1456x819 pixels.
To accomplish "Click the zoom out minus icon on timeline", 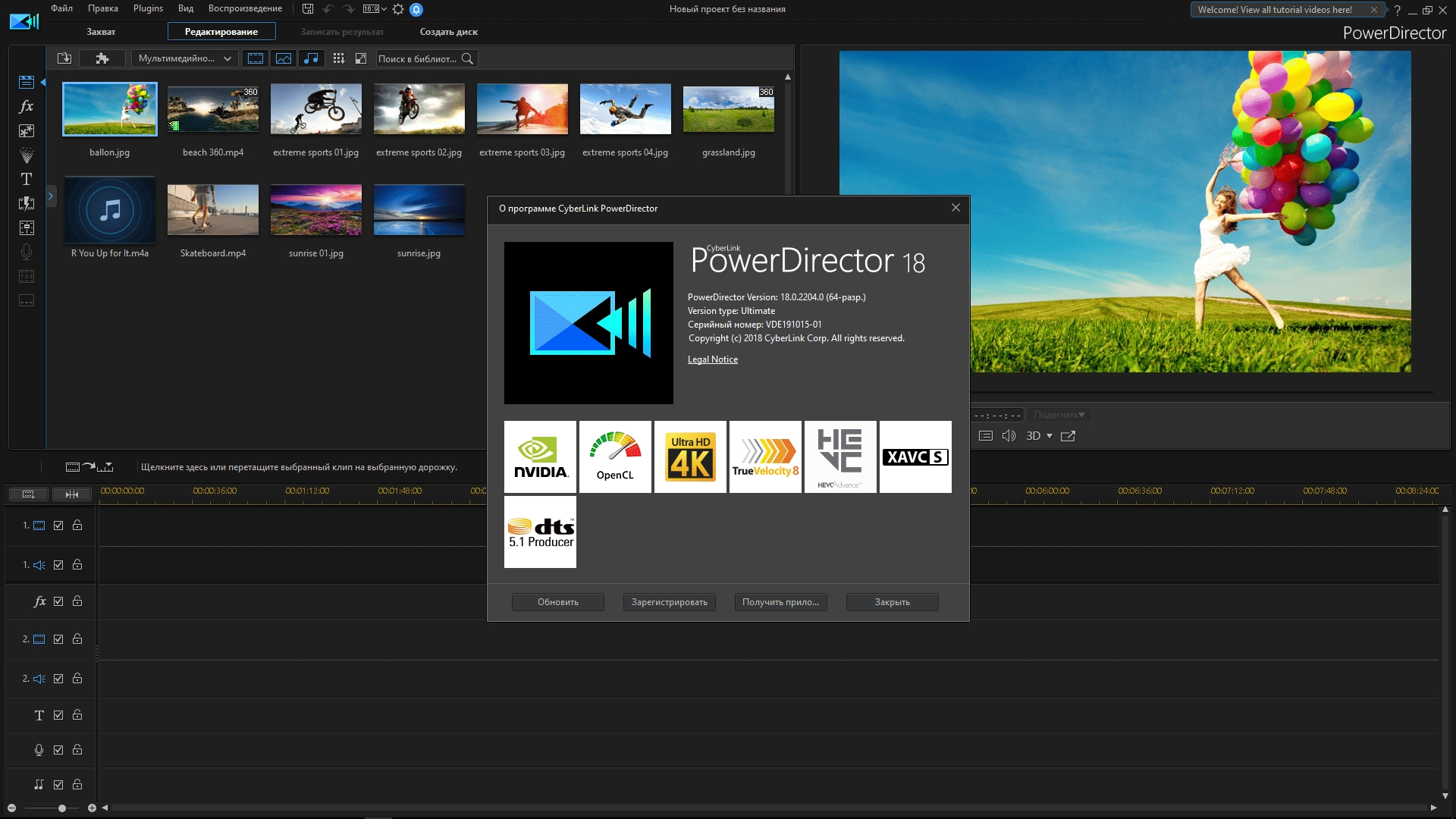I will click(x=11, y=808).
